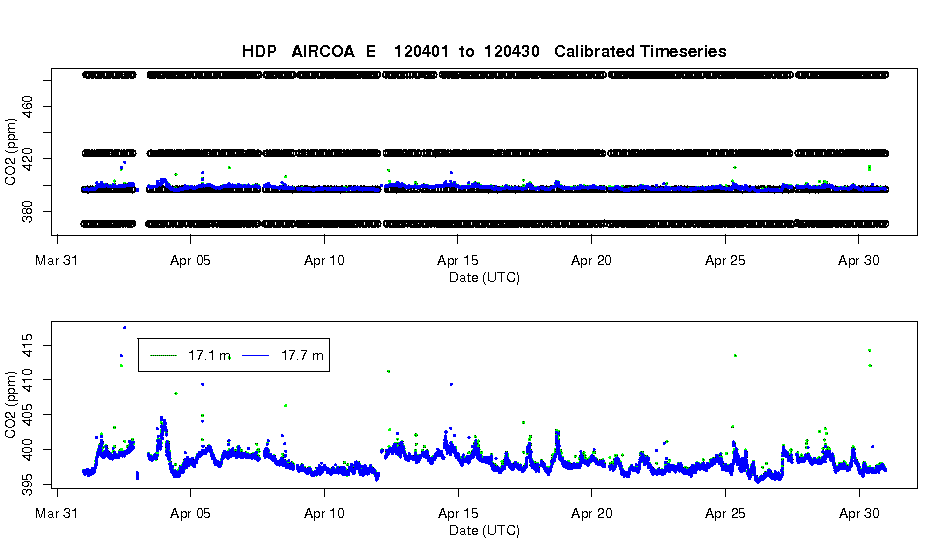Click the blue line sample in the legend
Screen dimensions: 936x540
(255, 356)
